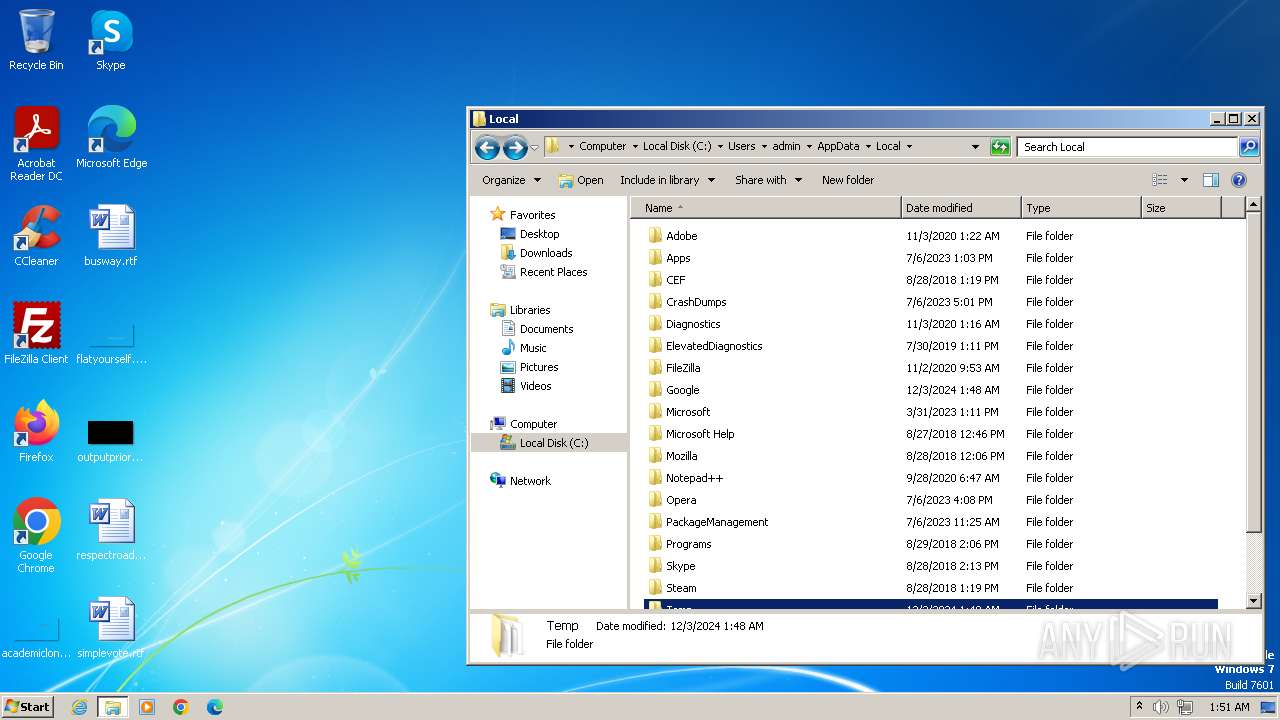Image resolution: width=1280 pixels, height=720 pixels.
Task: Click the taskbar clock showing 1:51 AM
Action: pyautogui.click(x=1229, y=707)
